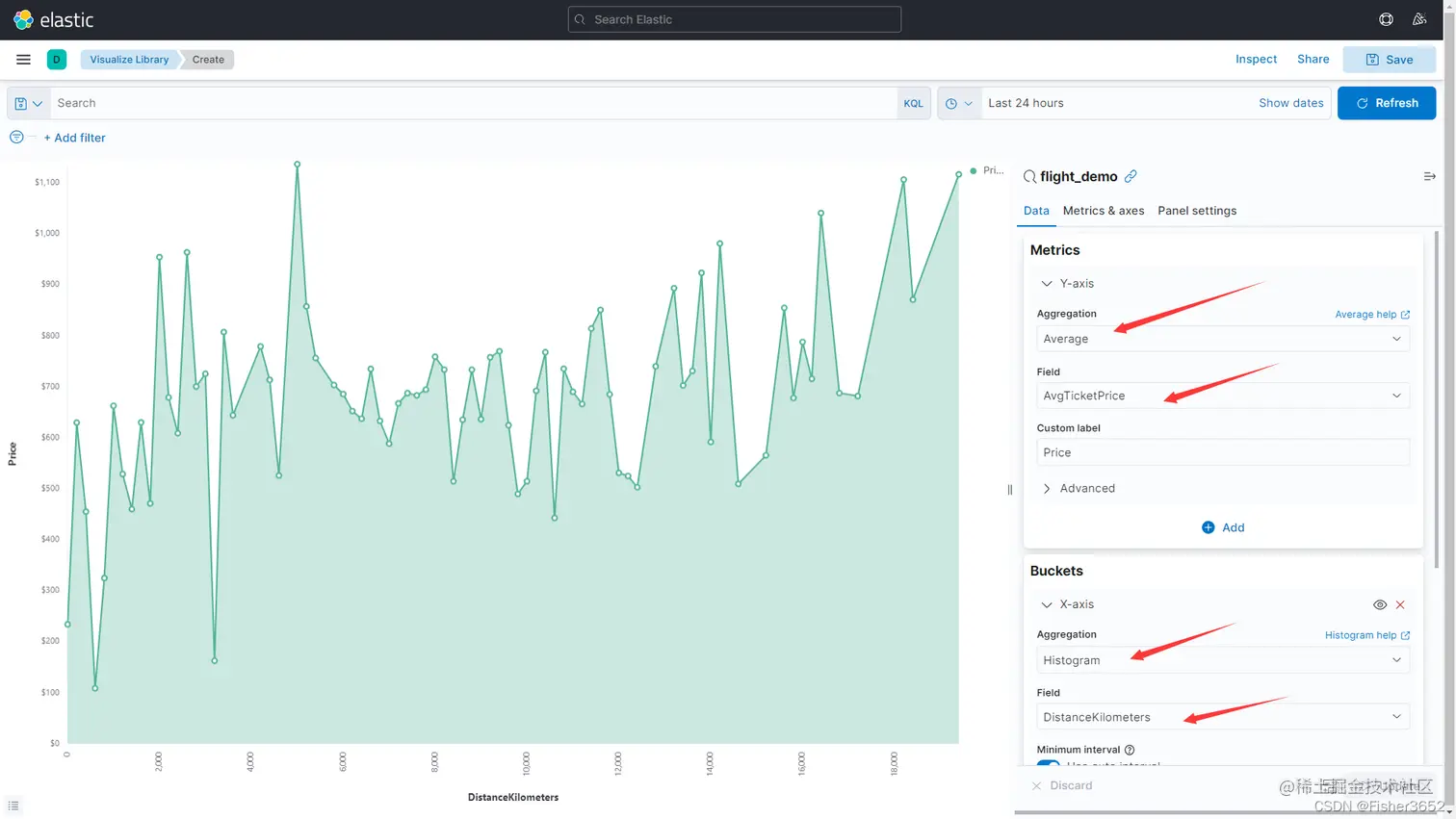The image size is (1456, 819).
Task: Click the filter options icon
Action: click(x=16, y=137)
